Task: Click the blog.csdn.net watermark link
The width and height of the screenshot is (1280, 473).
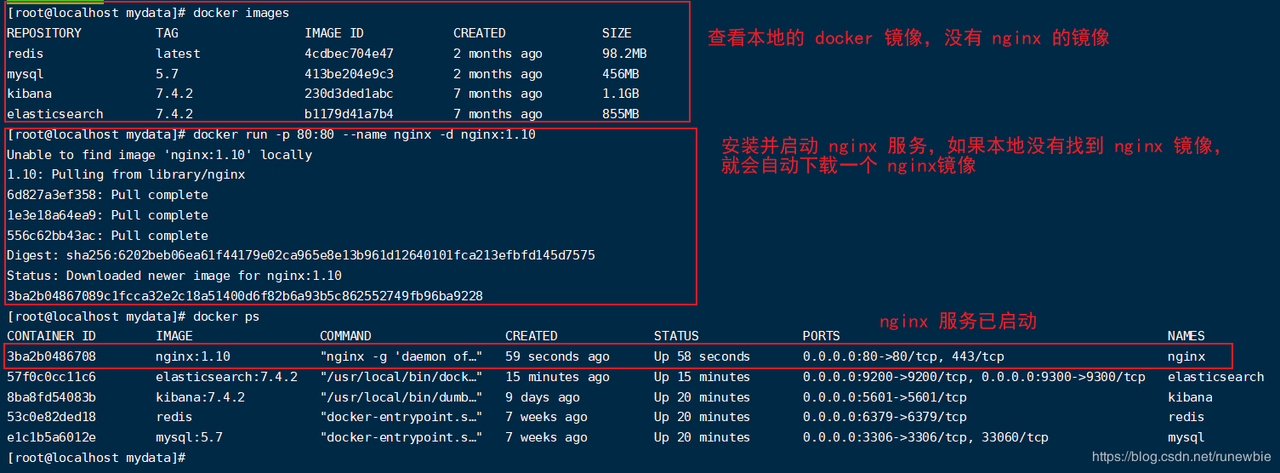Action: tap(1182, 456)
